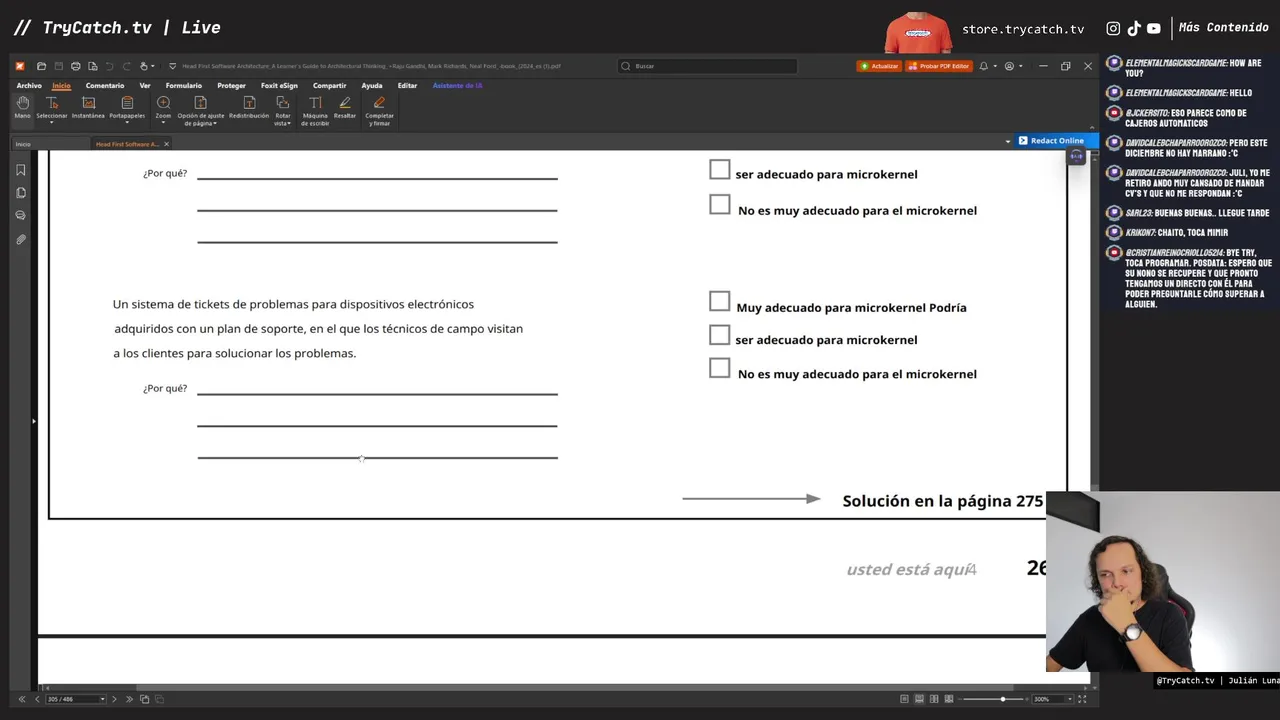
Task: Select the Resaltar highlight tool
Action: pyautogui.click(x=345, y=108)
